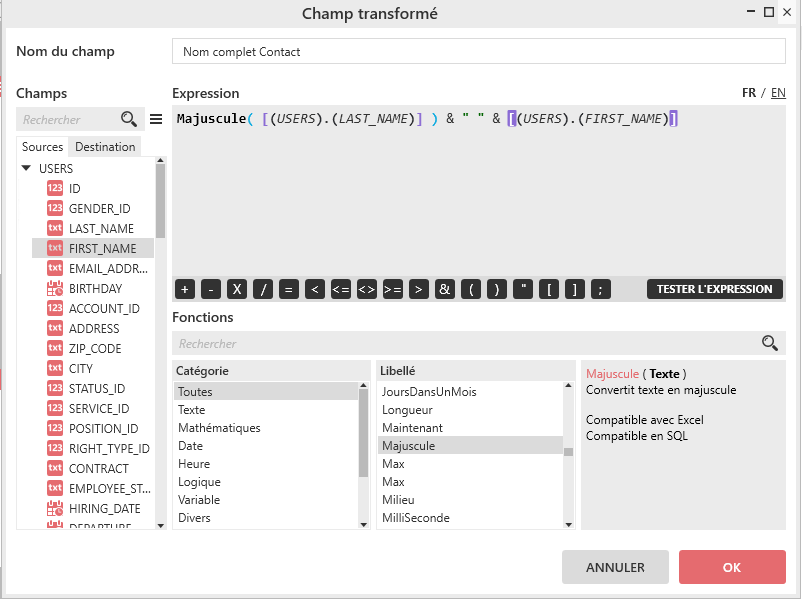Insert the semicolon operator button

click(601, 289)
